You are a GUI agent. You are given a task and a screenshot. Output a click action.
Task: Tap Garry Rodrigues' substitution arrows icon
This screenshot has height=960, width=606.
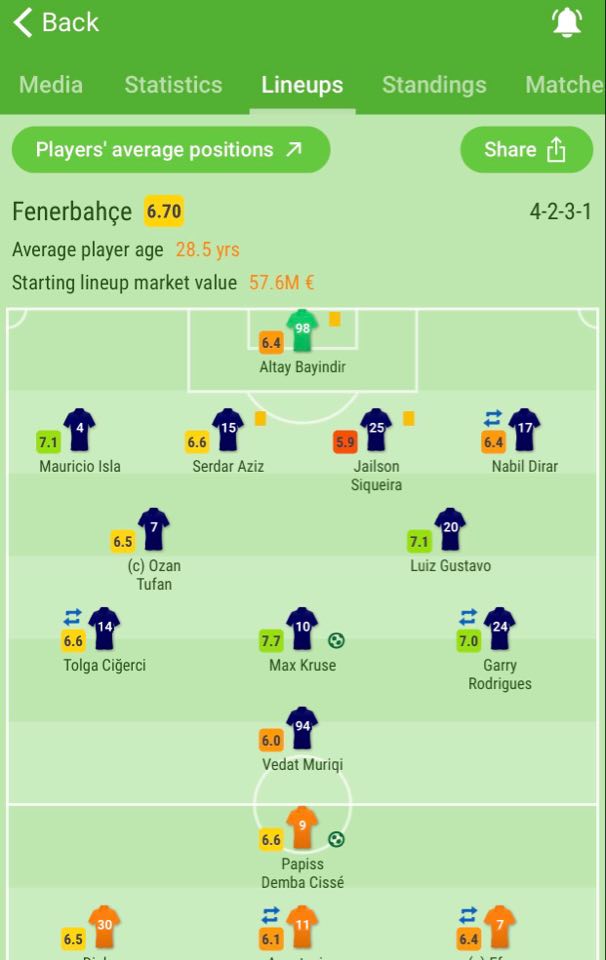coord(468,617)
